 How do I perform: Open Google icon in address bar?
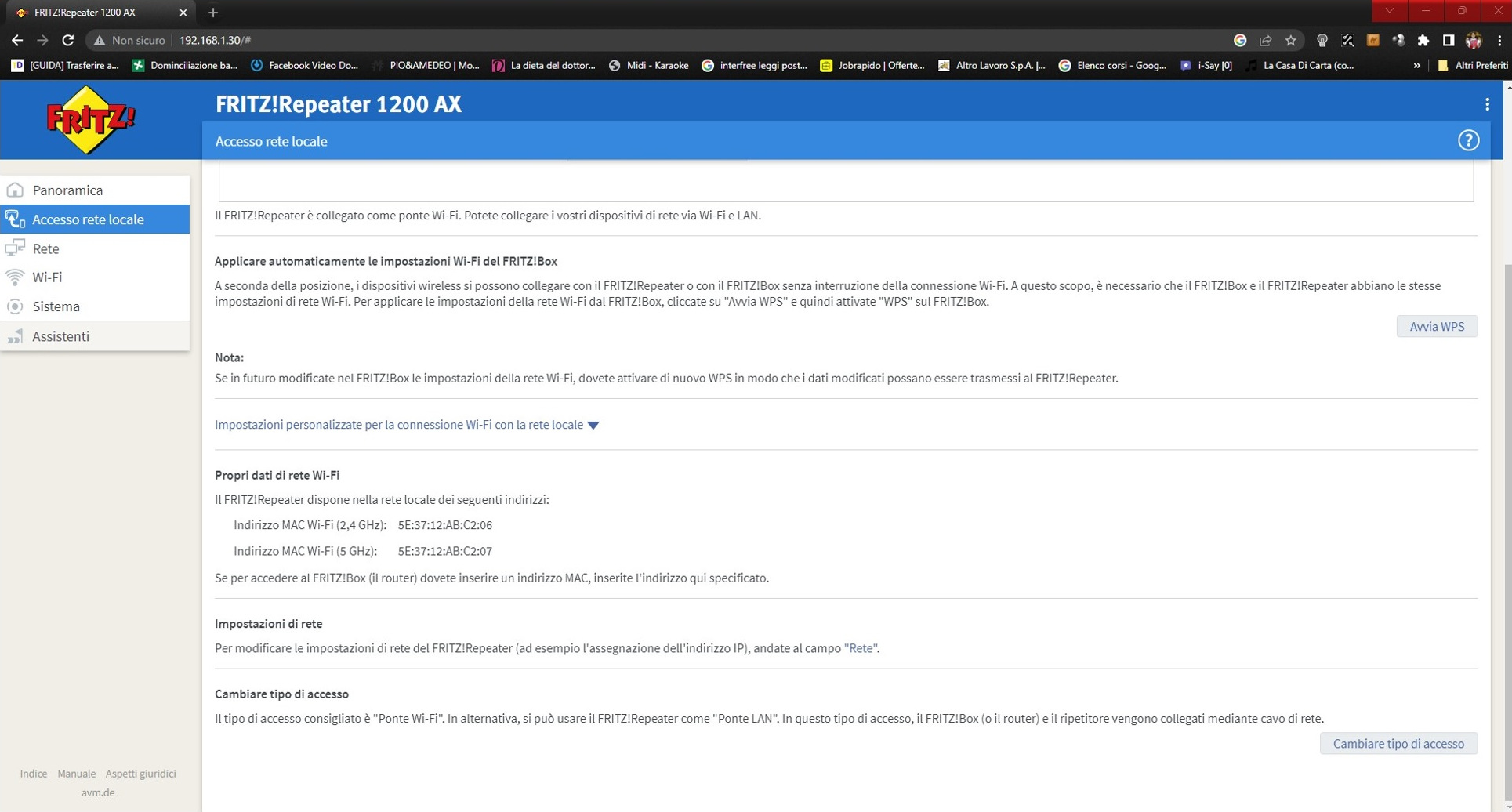pos(1240,40)
